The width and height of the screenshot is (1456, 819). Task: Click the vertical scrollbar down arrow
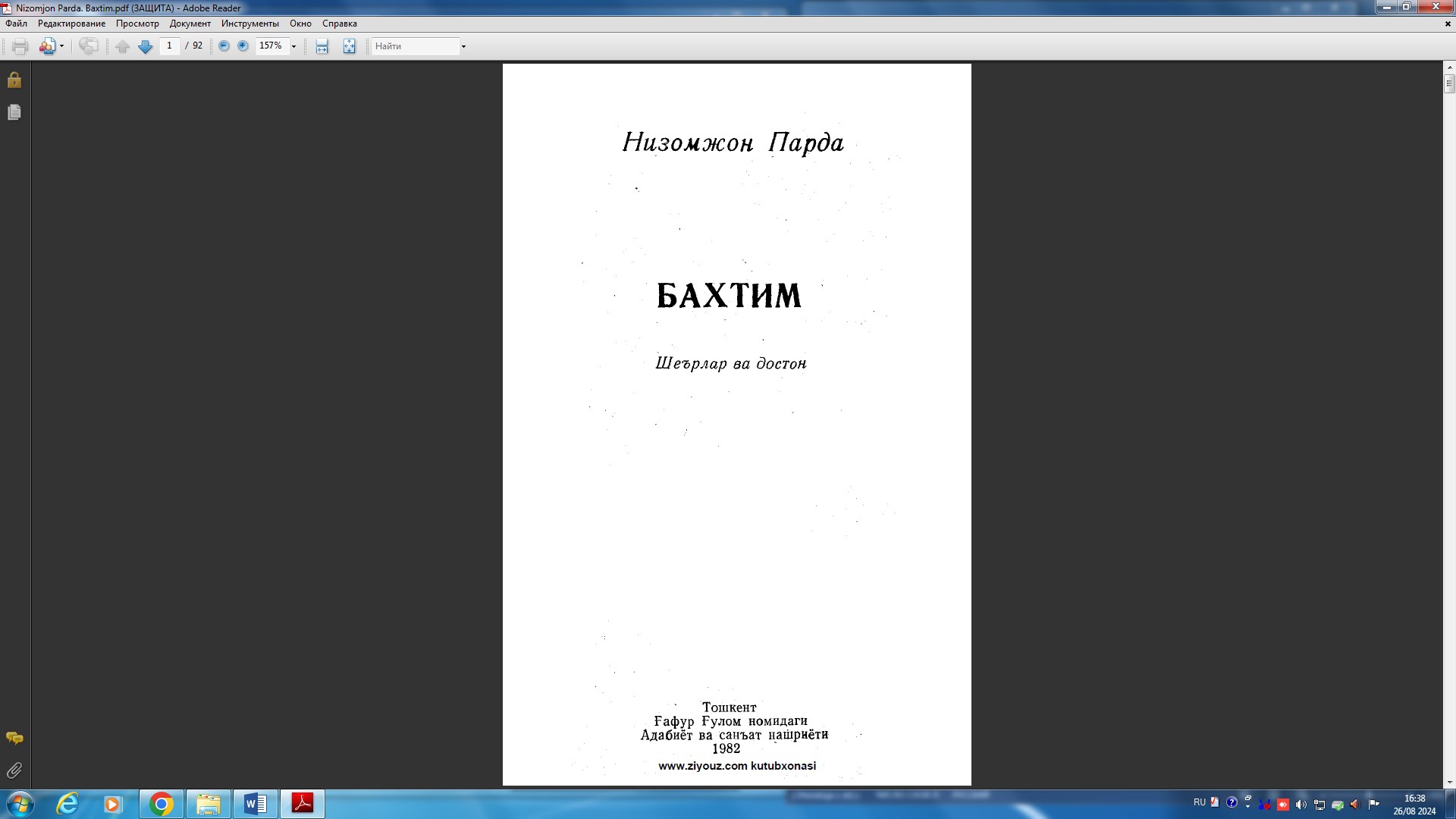[x=1449, y=783]
